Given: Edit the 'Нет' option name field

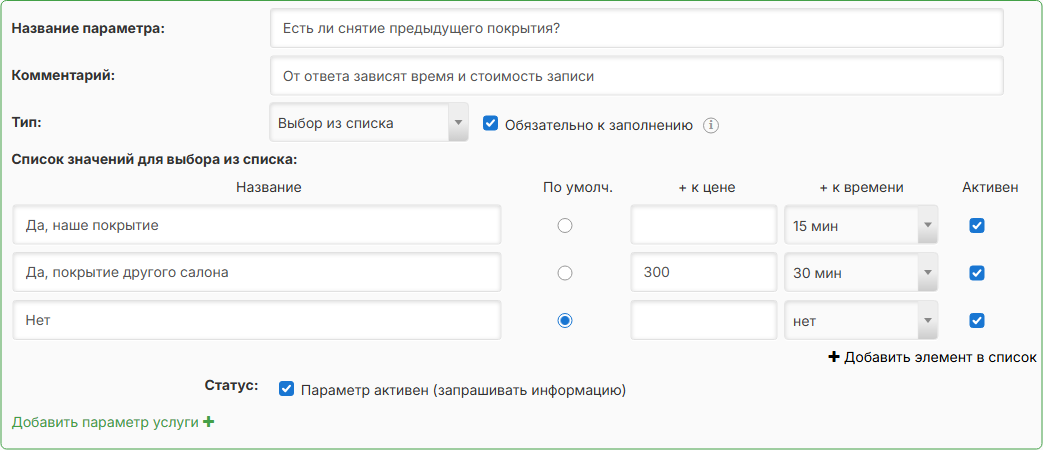Looking at the screenshot, I should [x=257, y=320].
